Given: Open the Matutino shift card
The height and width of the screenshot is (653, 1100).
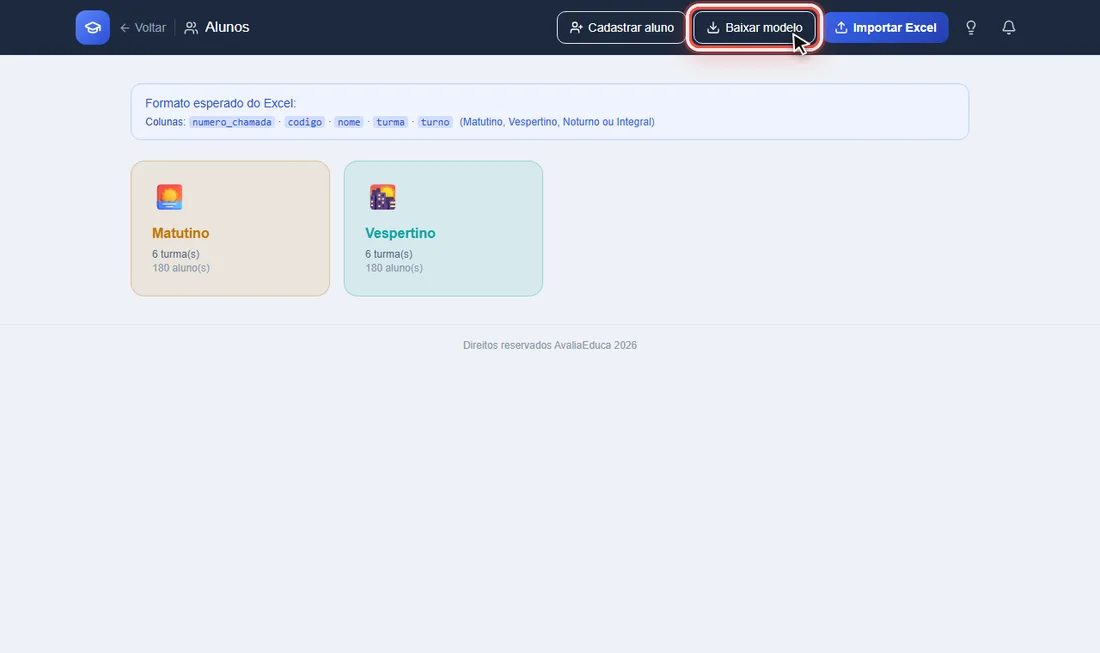Looking at the screenshot, I should click(x=230, y=229).
